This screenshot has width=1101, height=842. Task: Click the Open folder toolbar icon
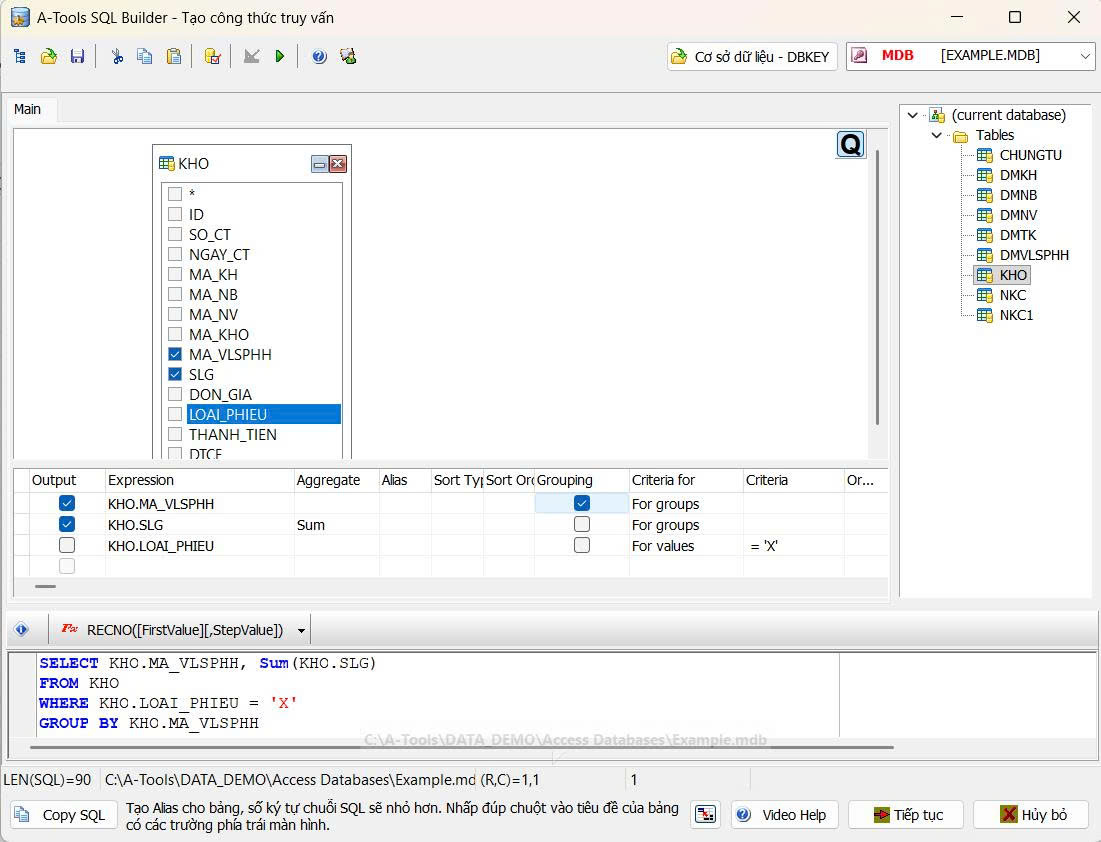48,57
